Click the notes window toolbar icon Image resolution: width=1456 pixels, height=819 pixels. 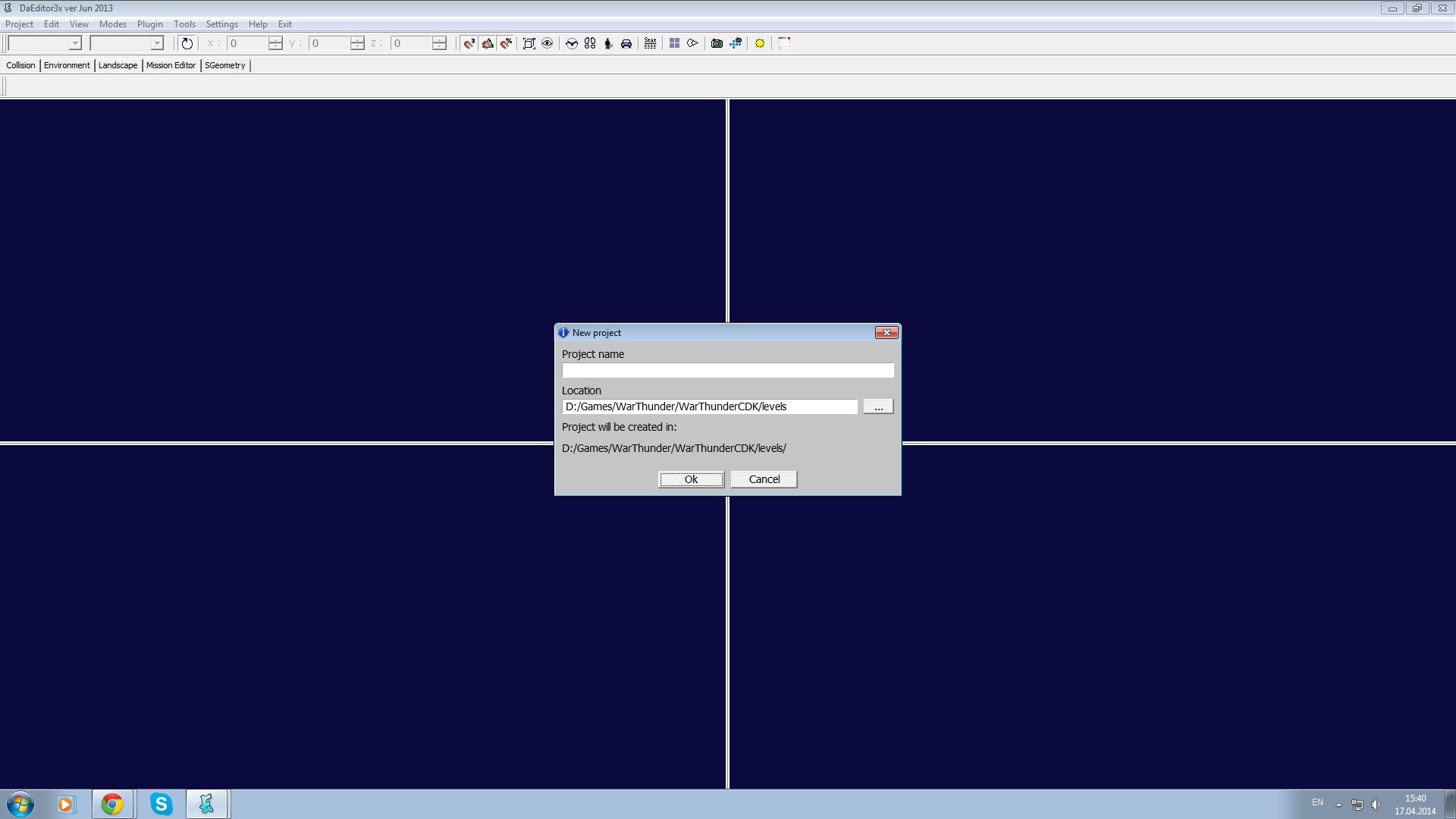[784, 43]
